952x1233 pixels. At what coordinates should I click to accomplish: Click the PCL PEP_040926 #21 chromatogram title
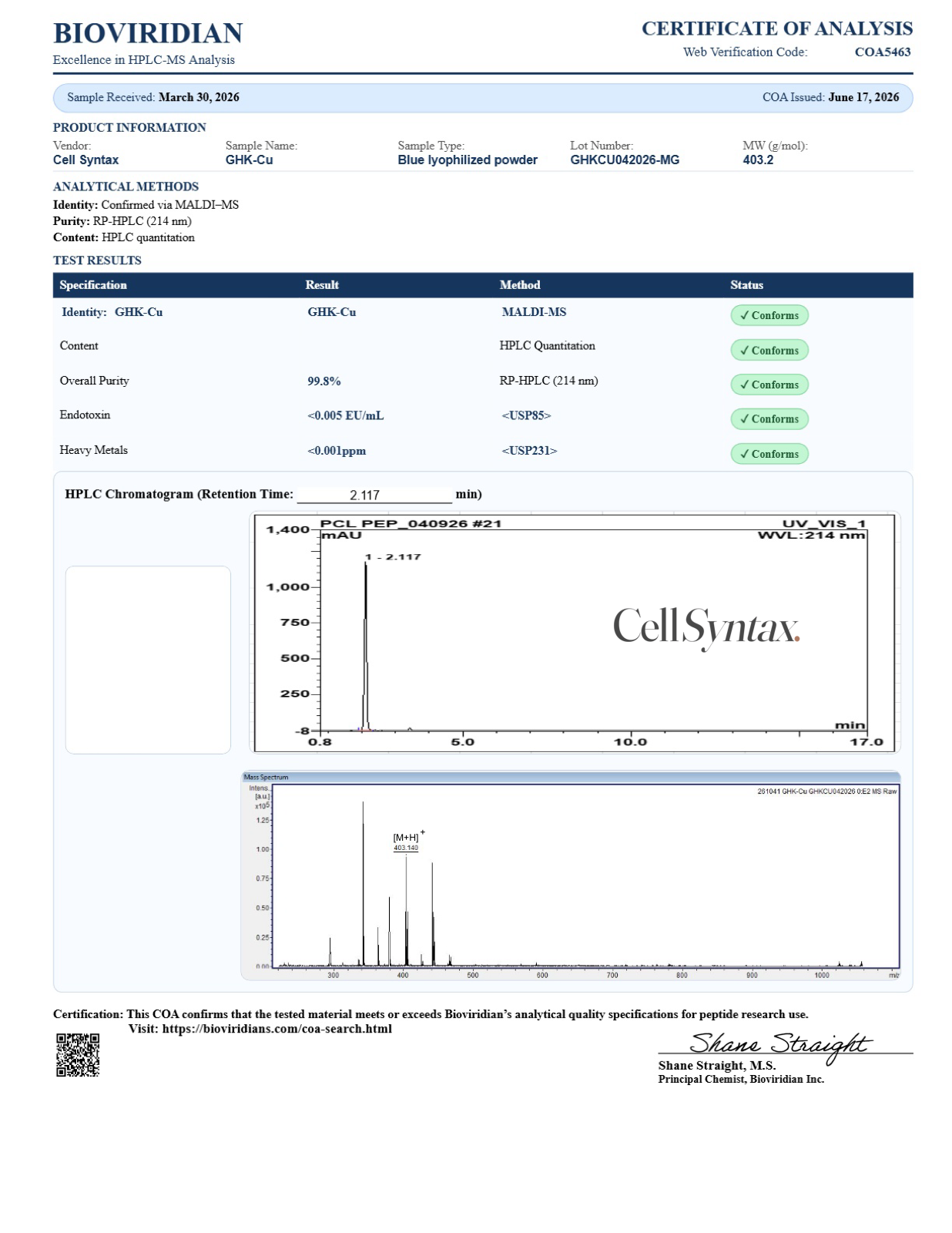(411, 524)
